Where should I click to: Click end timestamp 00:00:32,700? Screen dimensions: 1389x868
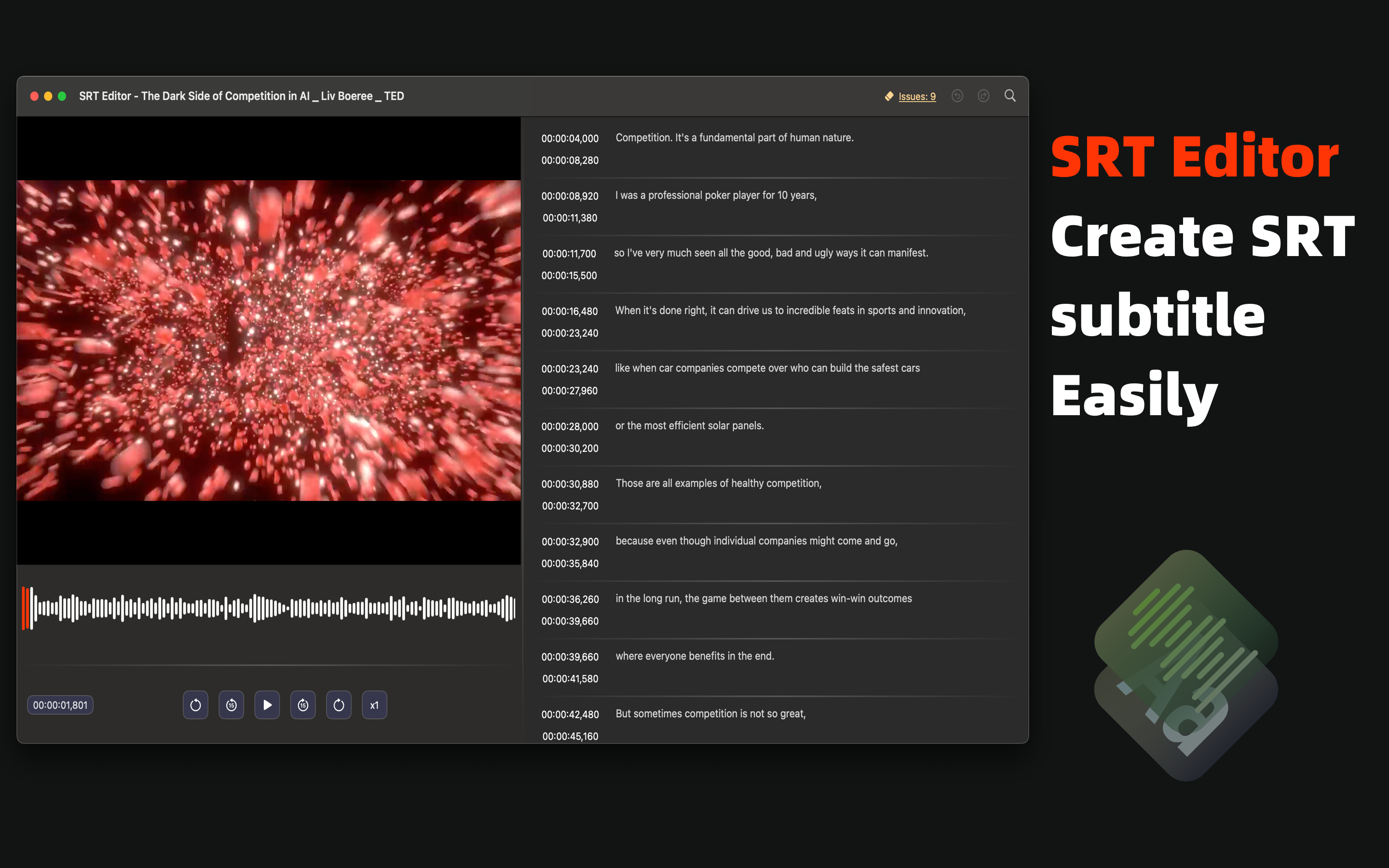pos(570,506)
